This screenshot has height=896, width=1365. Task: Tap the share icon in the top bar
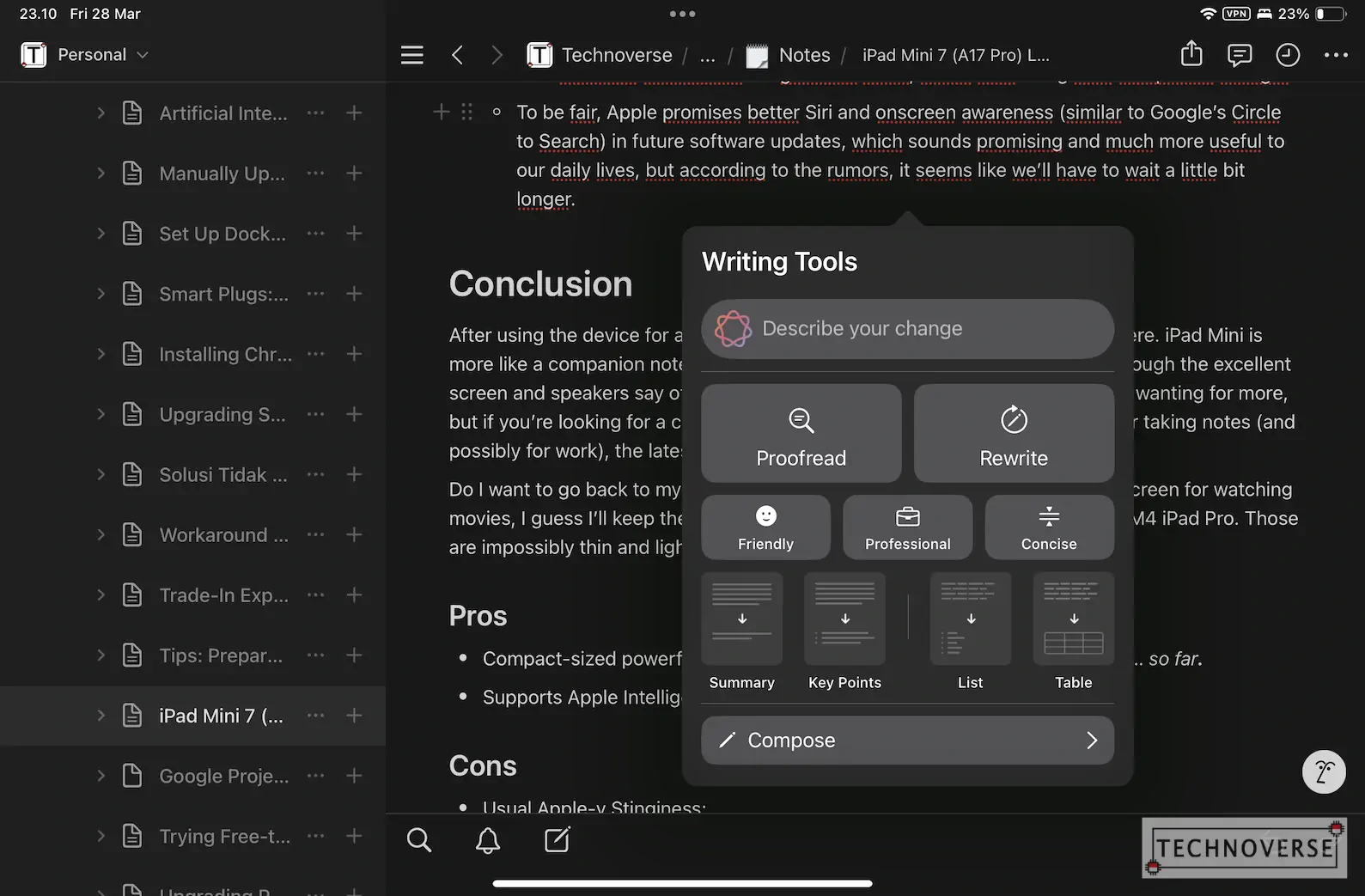(1191, 53)
